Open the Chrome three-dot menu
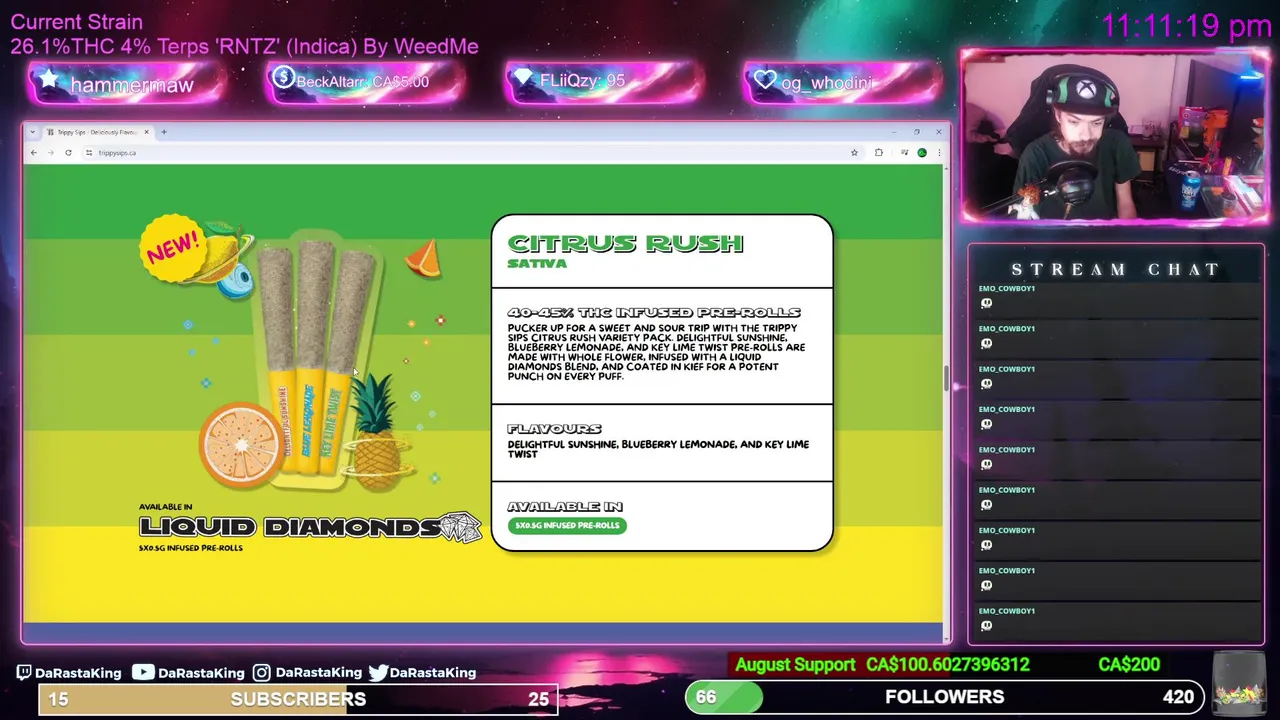 click(x=938, y=153)
